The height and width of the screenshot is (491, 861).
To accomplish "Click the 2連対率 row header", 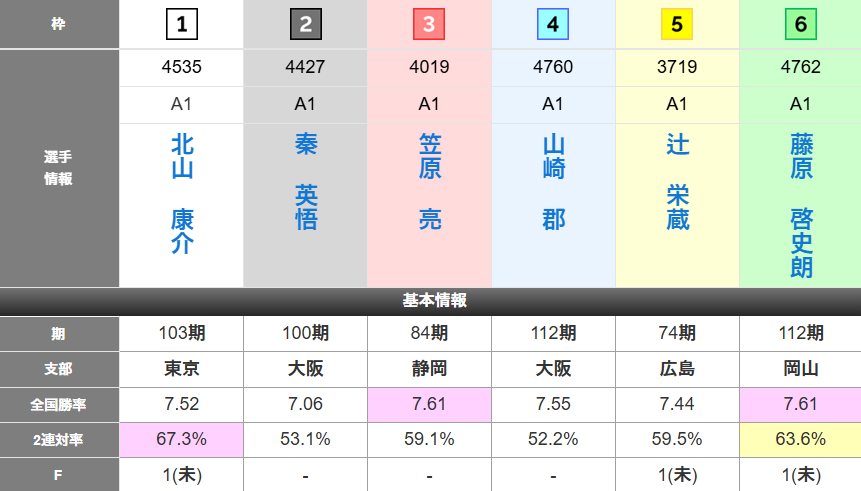I will tap(59, 439).
